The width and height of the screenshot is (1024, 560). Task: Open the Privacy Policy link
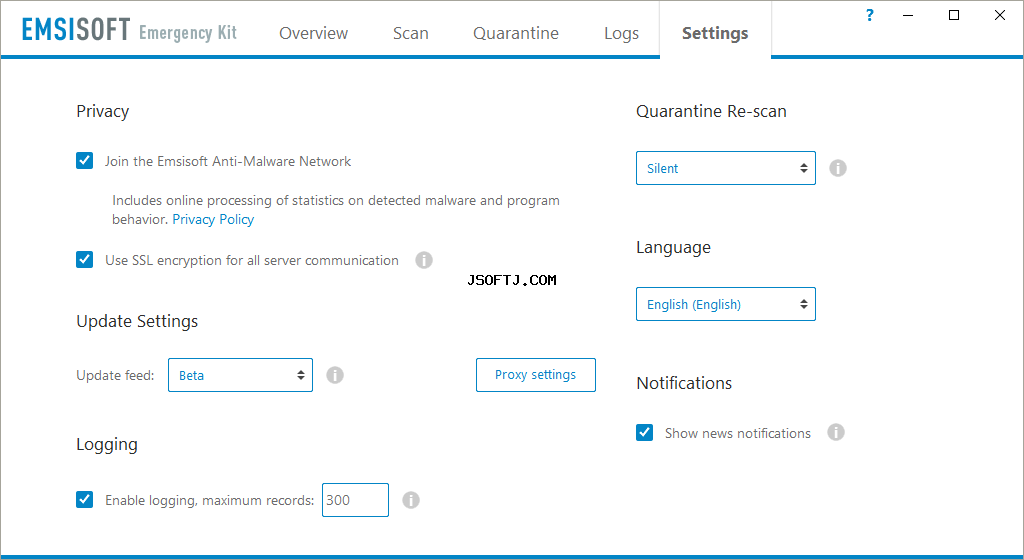coord(213,219)
